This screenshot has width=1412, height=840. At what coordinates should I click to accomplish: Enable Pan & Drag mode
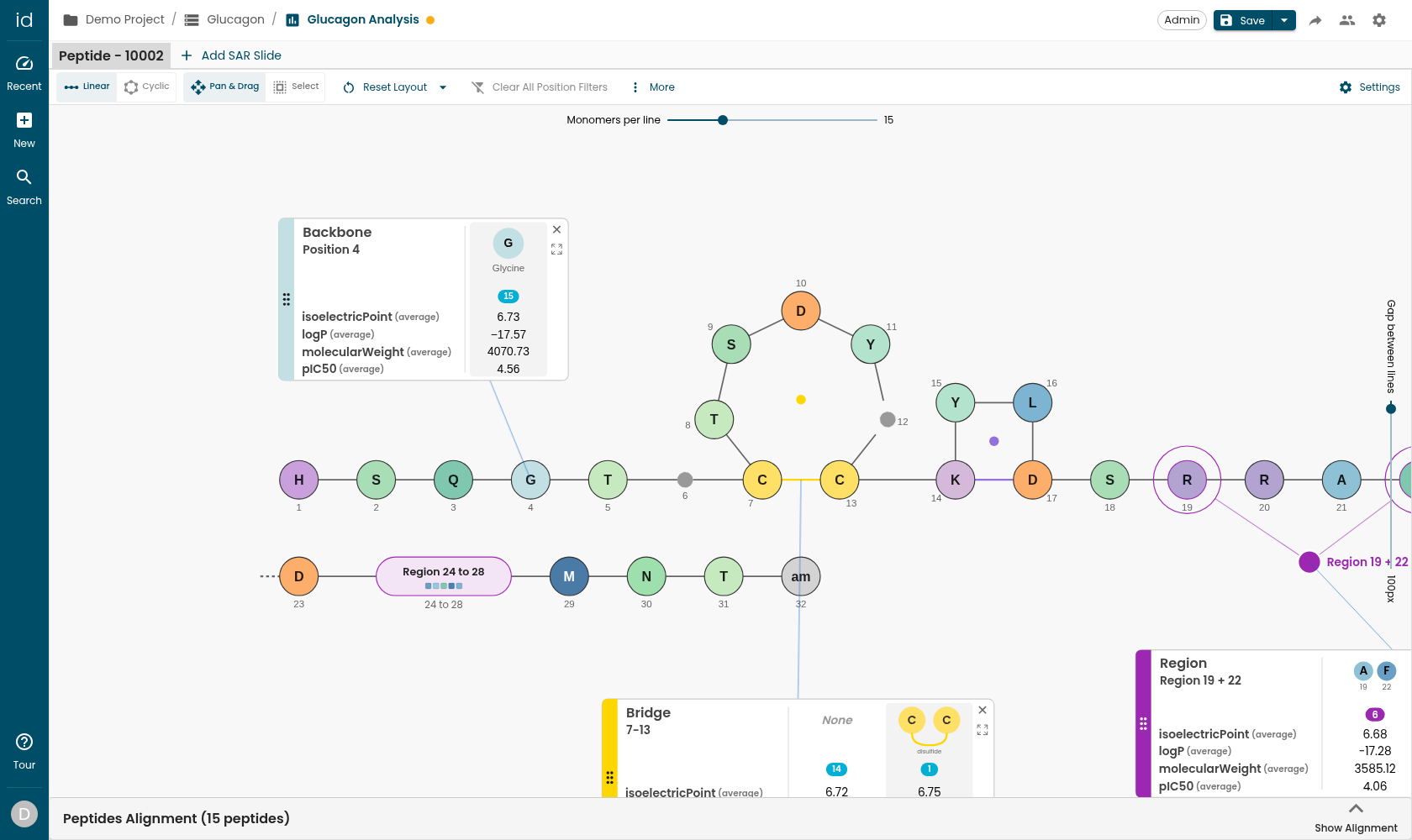[225, 87]
